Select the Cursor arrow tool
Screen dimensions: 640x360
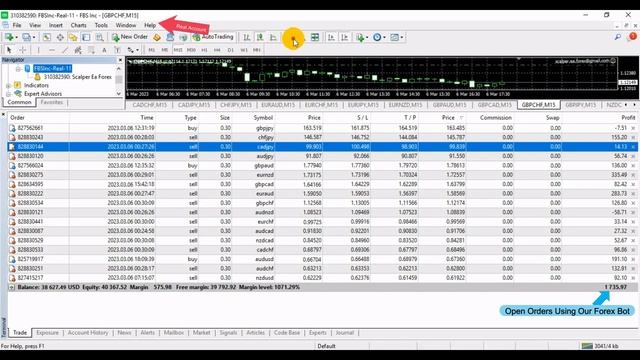tap(9, 50)
